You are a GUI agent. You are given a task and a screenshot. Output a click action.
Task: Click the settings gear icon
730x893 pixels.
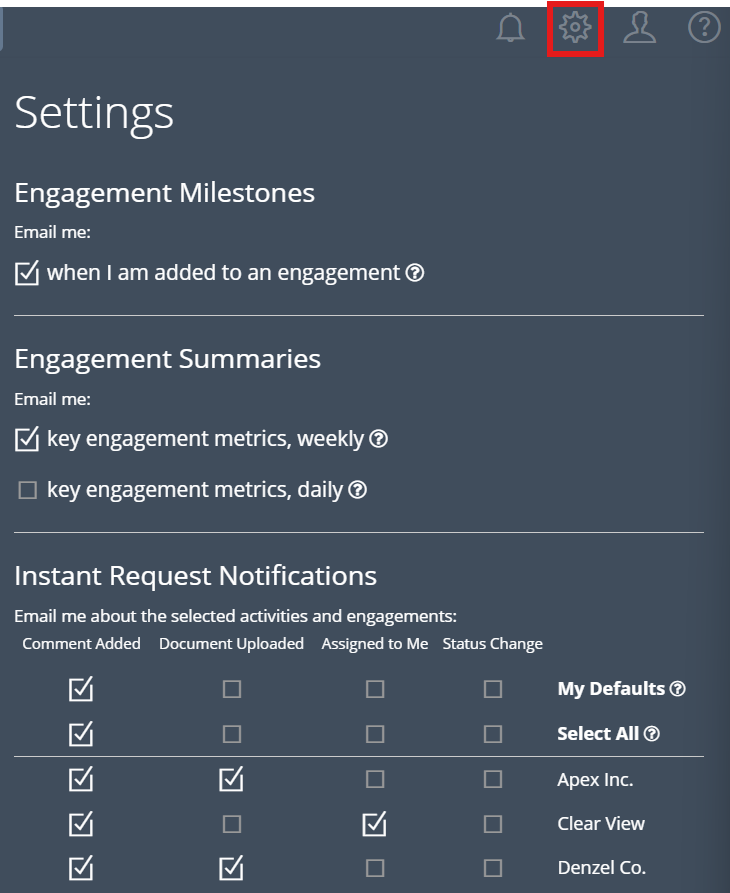576,29
